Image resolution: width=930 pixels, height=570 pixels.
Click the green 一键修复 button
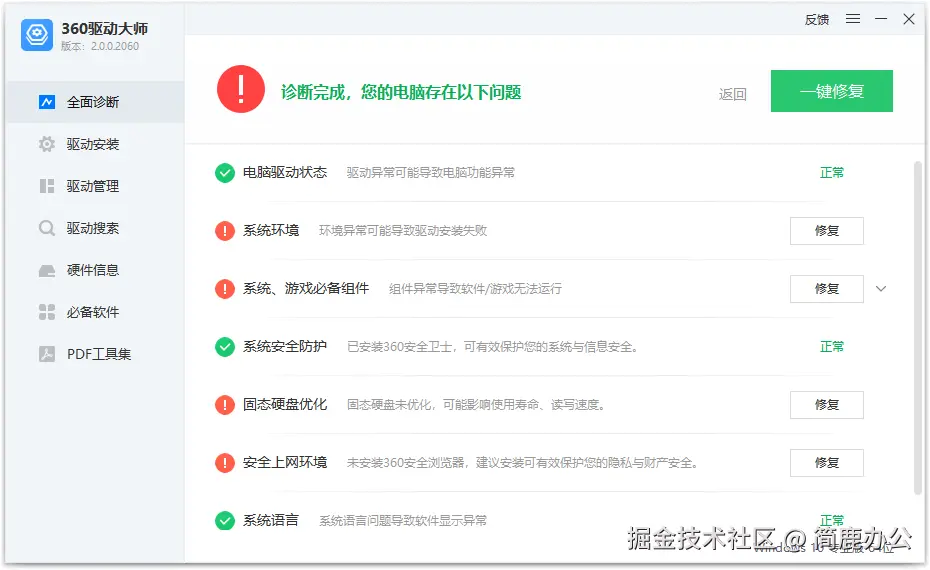click(832, 91)
